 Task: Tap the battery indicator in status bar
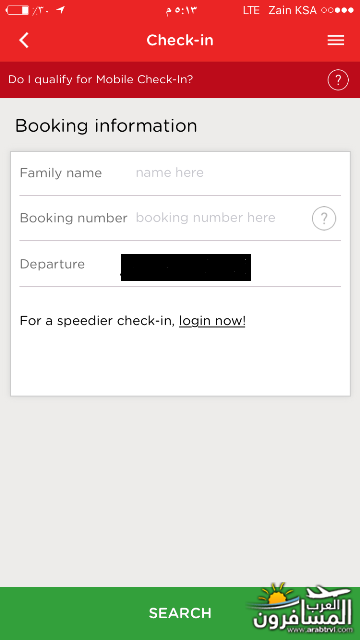point(17,10)
